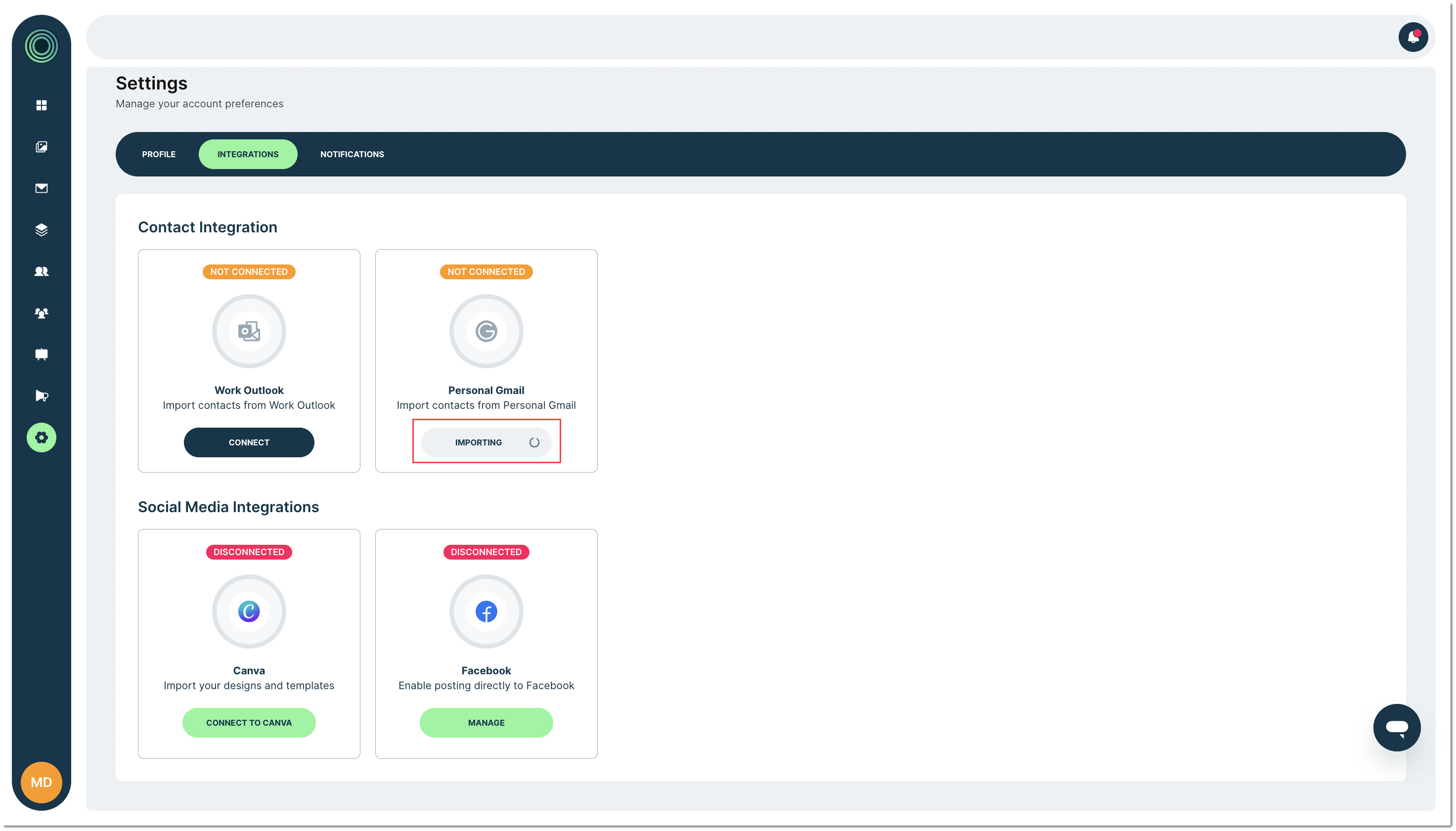
Task: Click the Importing button for Gmail
Action: (485, 442)
